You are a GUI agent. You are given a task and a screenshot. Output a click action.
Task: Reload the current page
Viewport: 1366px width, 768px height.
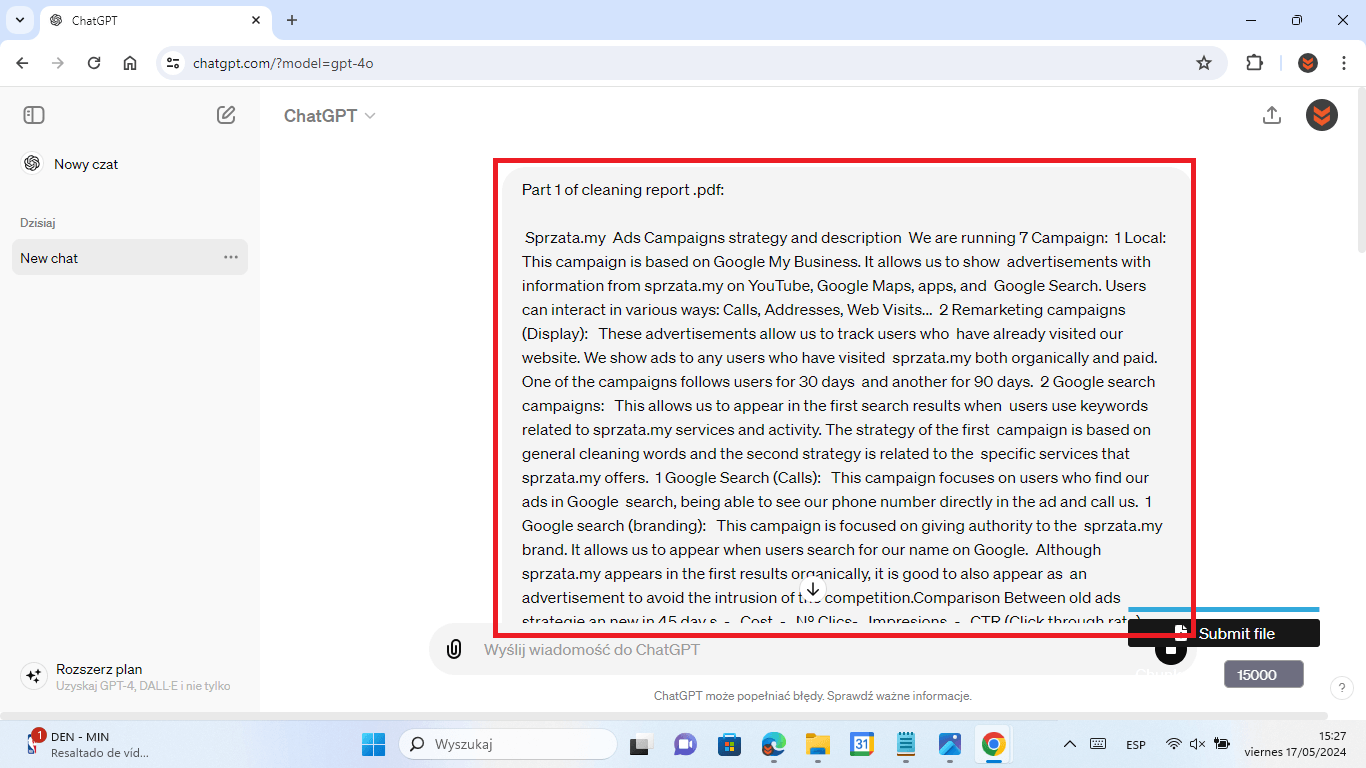pos(94,63)
